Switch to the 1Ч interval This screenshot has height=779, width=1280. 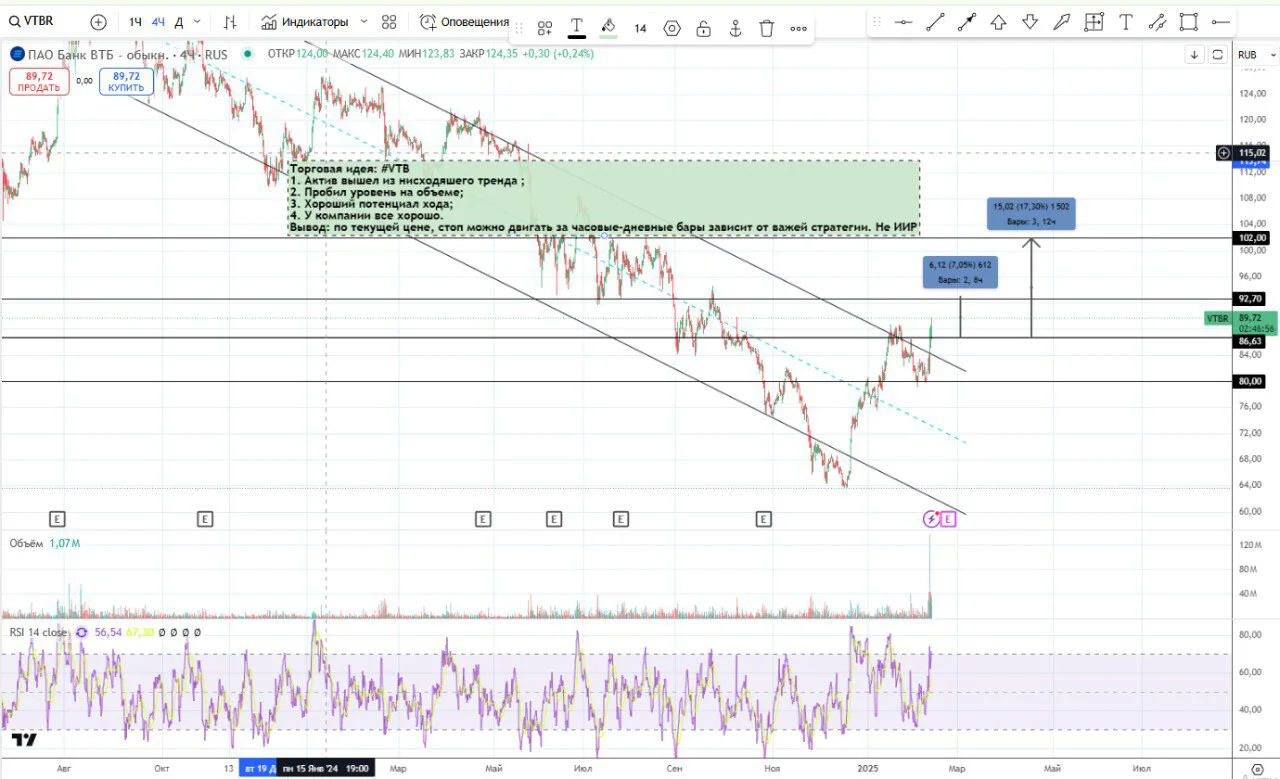pyautogui.click(x=135, y=22)
